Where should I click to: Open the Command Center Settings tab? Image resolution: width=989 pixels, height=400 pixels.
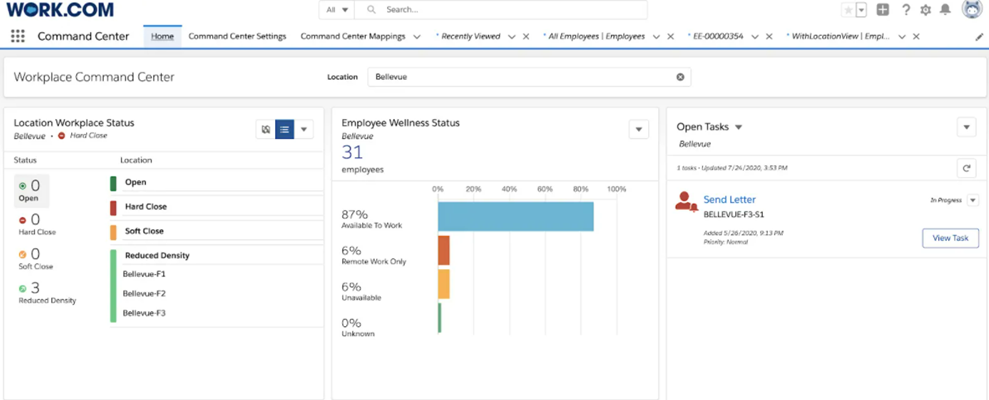[237, 36]
